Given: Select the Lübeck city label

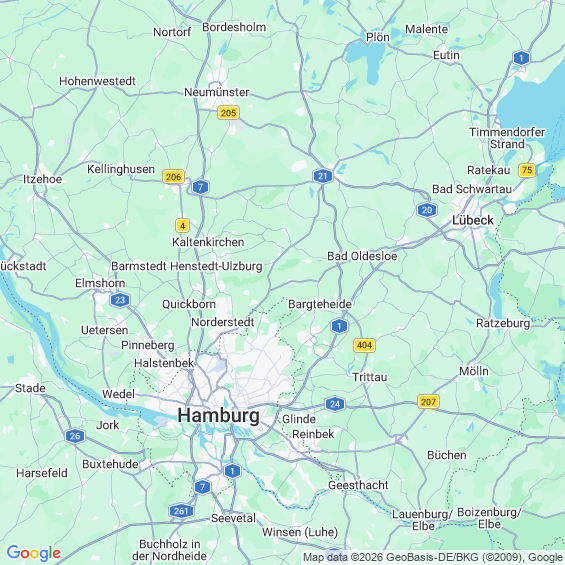Looking at the screenshot, I should point(473,220).
